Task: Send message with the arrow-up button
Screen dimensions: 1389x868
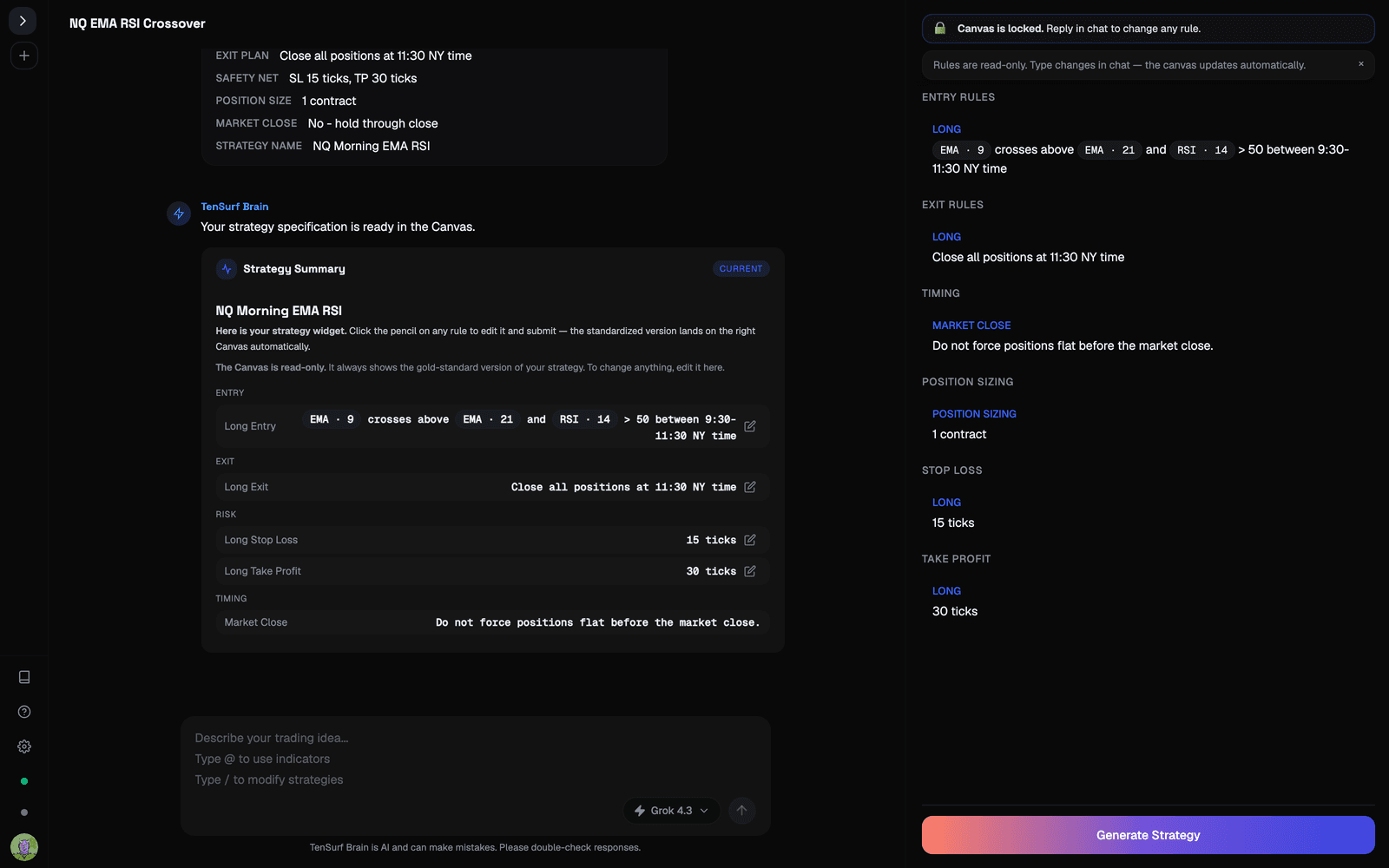Action: (x=741, y=811)
